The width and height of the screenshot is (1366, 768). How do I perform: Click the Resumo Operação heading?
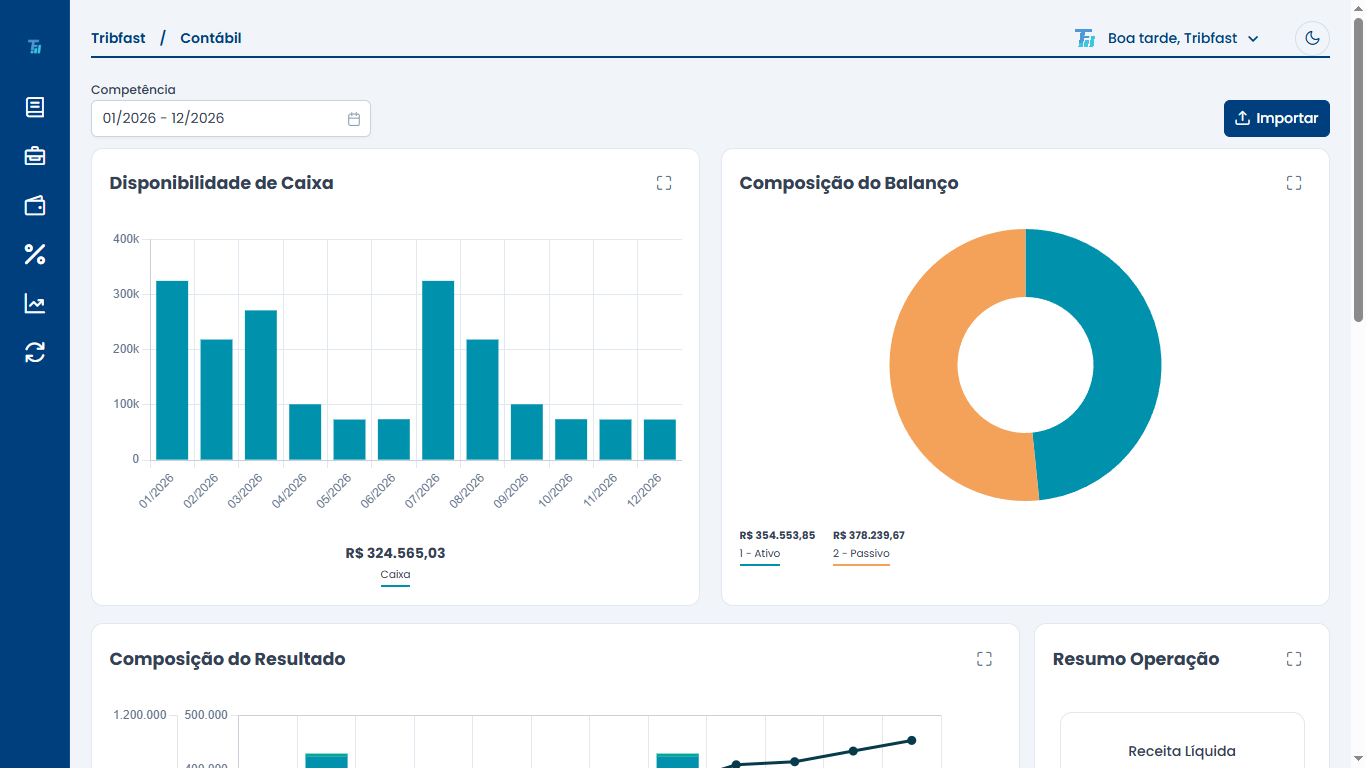[1136, 659]
